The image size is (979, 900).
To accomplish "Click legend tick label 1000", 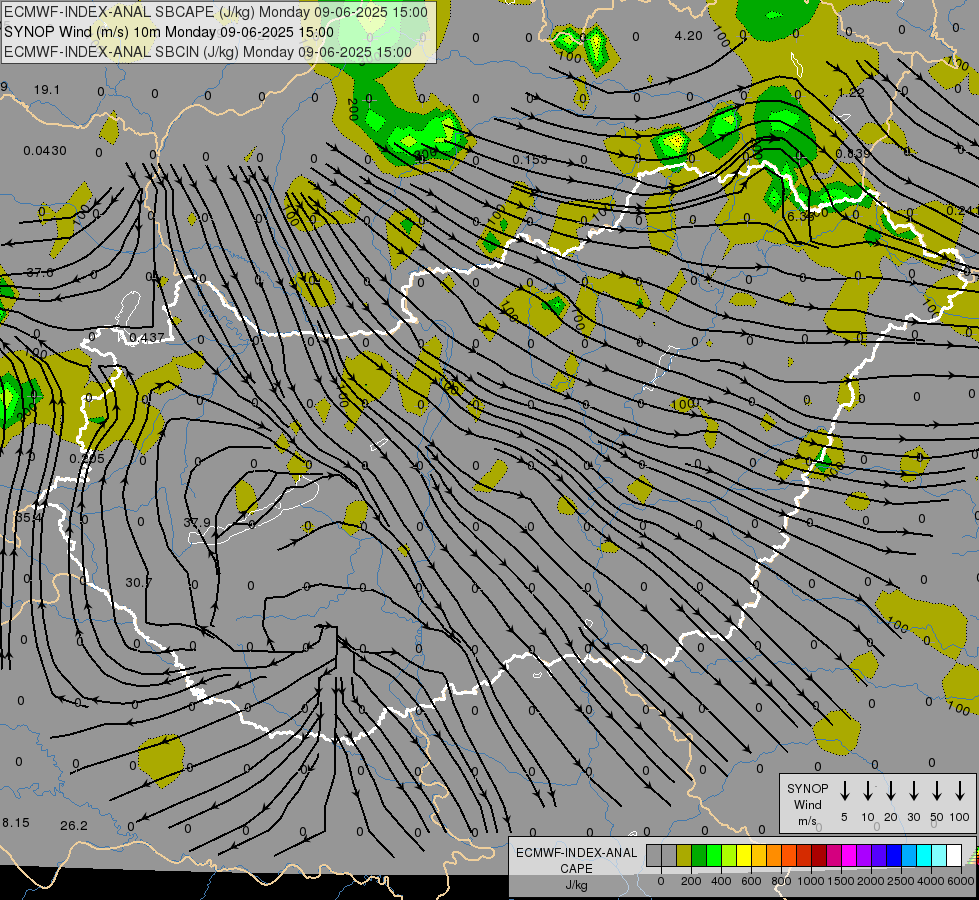I will coord(810,881).
